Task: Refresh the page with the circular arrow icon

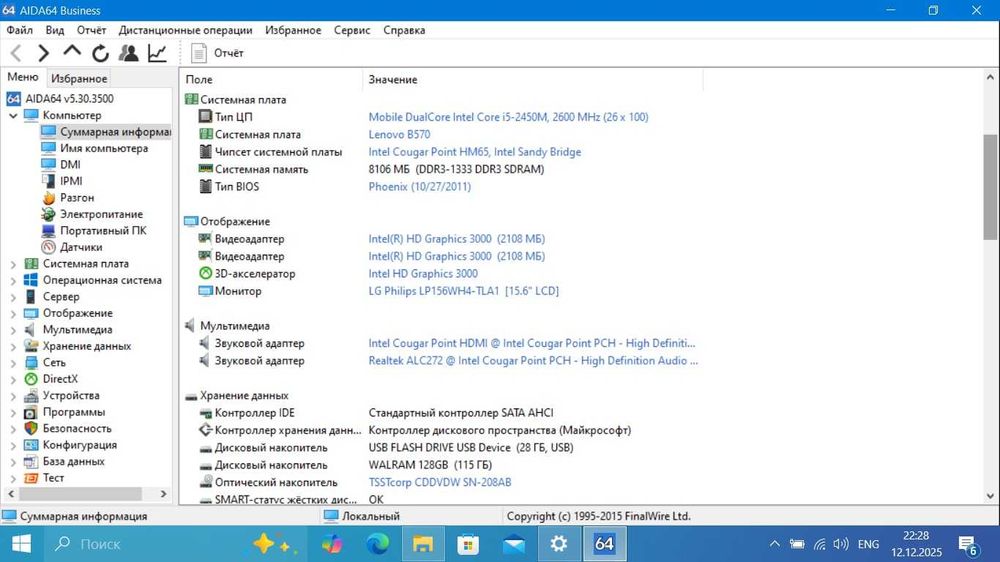Action: point(100,53)
